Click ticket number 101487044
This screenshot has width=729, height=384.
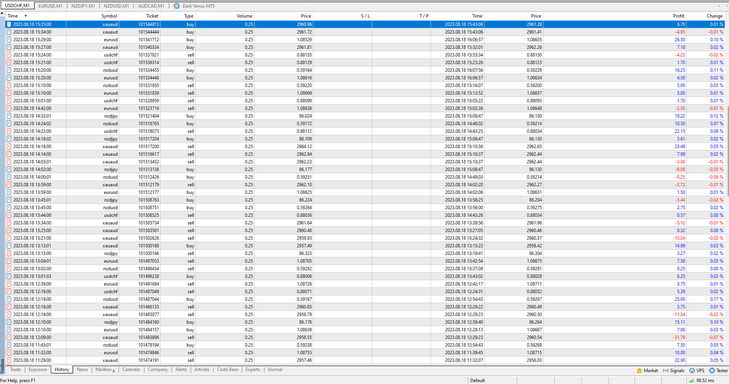click(149, 299)
